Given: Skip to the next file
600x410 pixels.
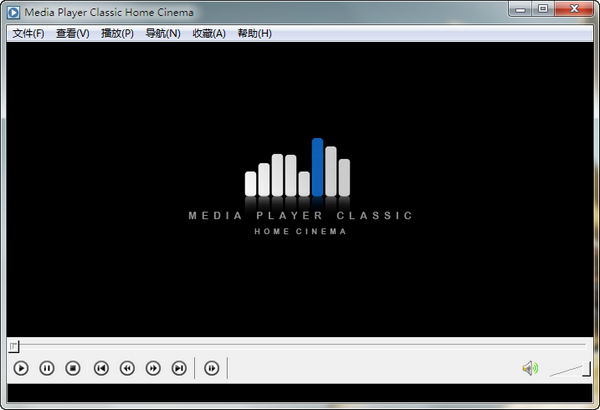Looking at the screenshot, I should coord(179,368).
